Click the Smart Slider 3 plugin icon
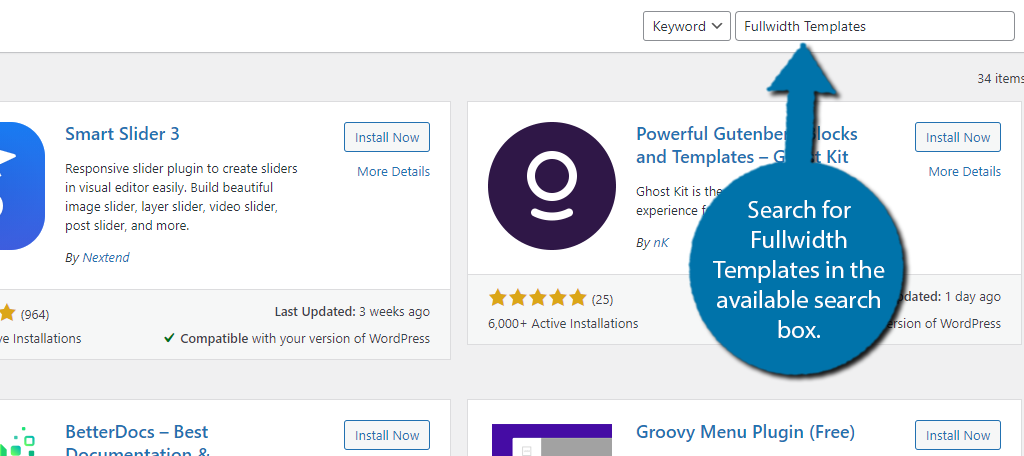Image resolution: width=1024 pixels, height=456 pixels. (22, 186)
